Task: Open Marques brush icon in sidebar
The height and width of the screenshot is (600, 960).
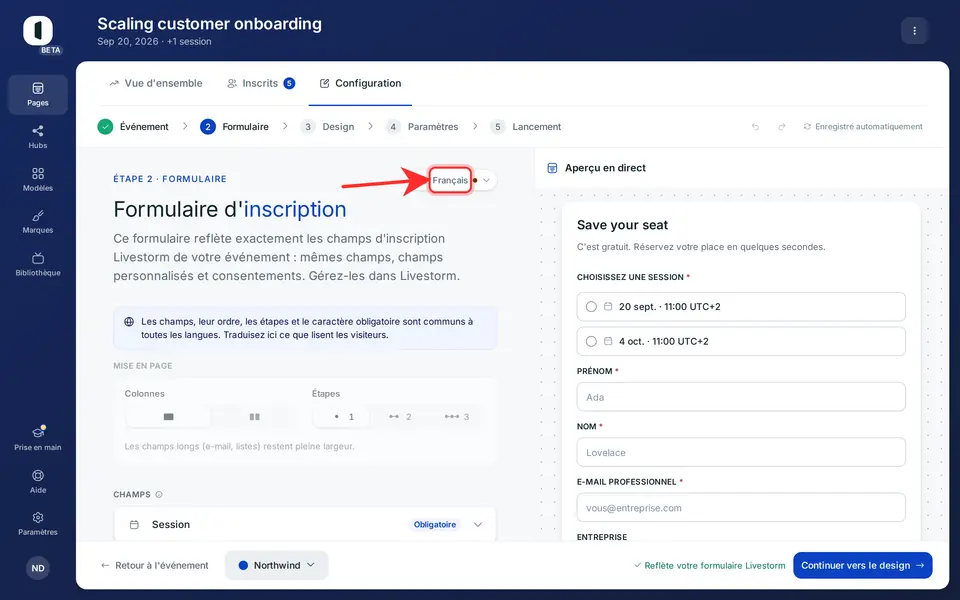Action: tap(38, 216)
